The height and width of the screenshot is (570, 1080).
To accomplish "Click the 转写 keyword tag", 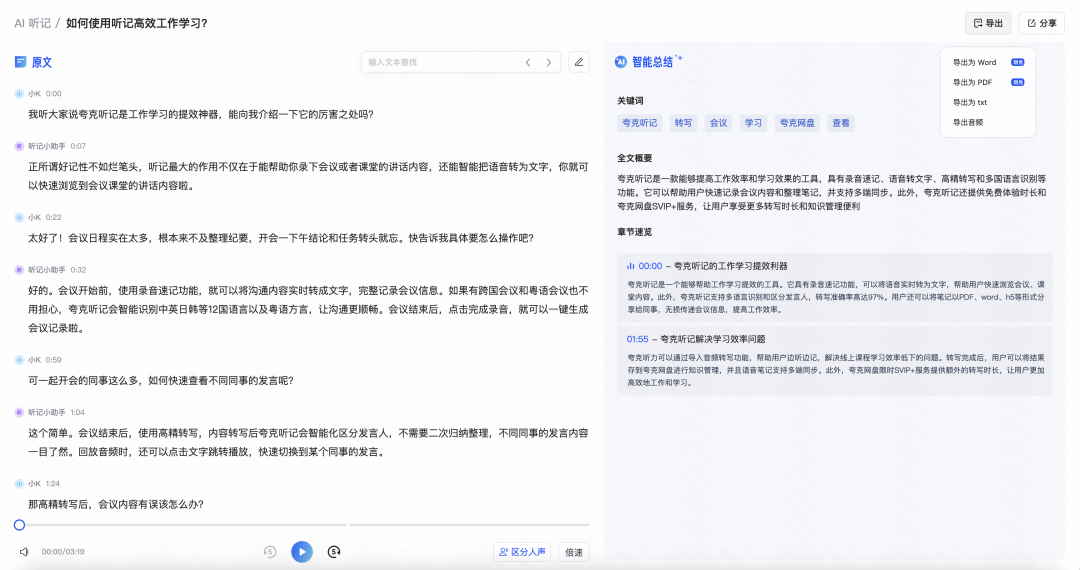I will tap(683, 123).
